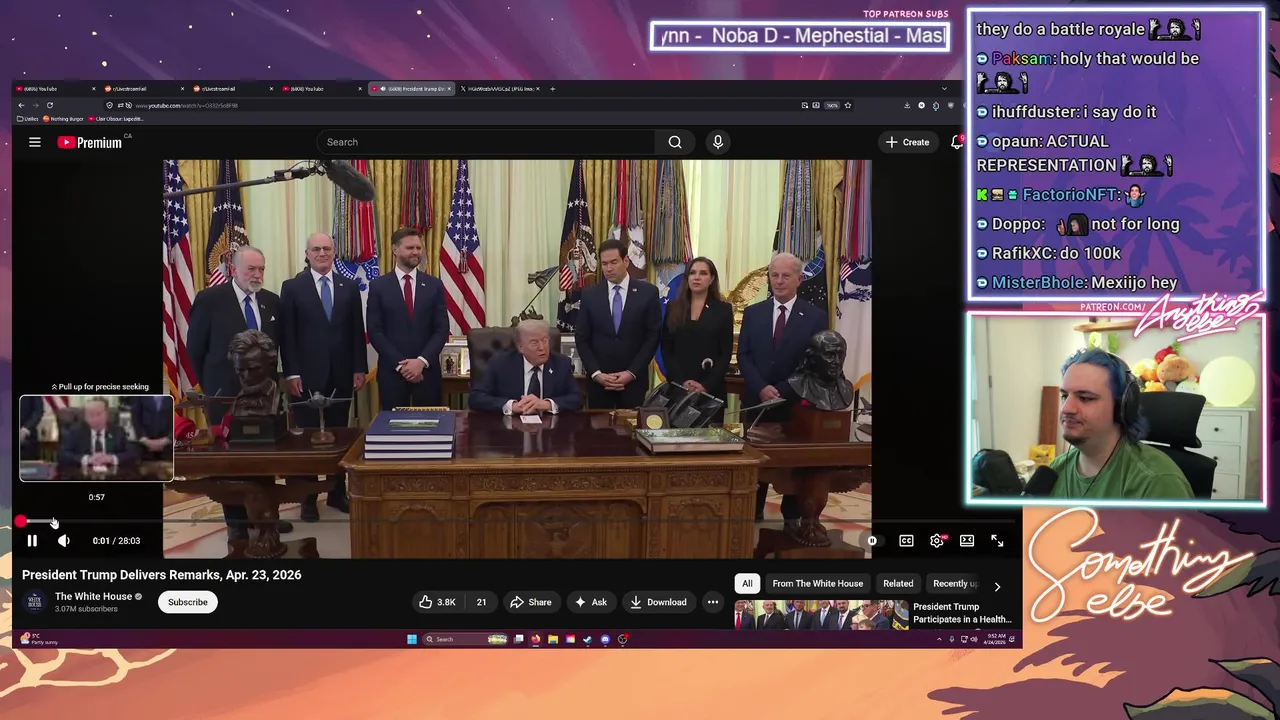Open the list all tabs dropdown

click(945, 89)
